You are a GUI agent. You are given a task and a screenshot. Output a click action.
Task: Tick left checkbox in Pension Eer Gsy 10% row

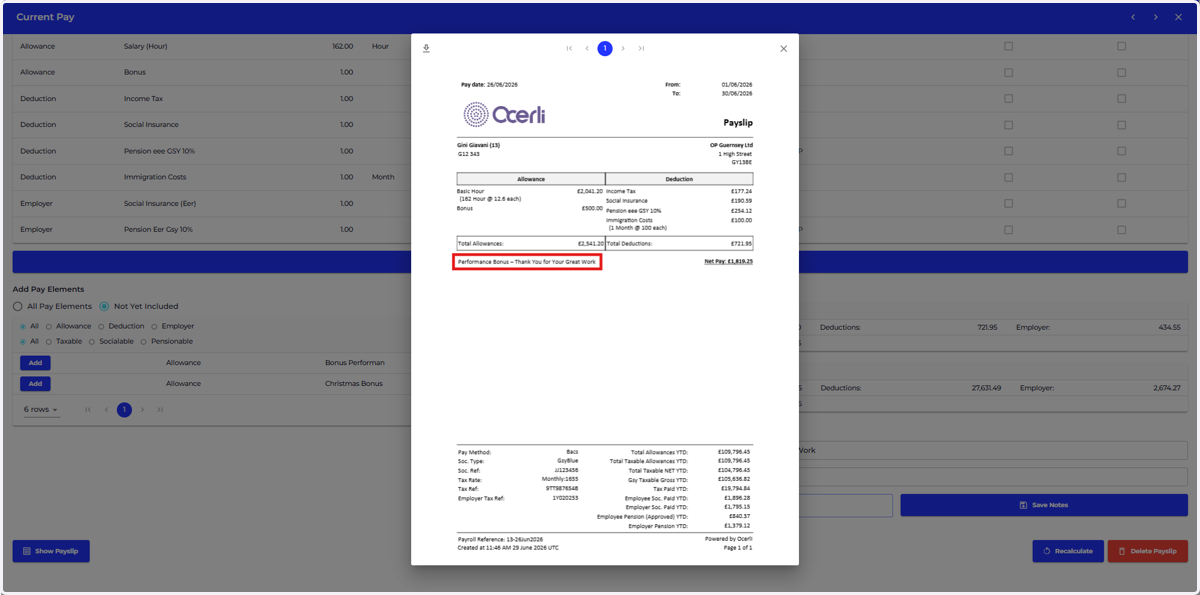1008,229
